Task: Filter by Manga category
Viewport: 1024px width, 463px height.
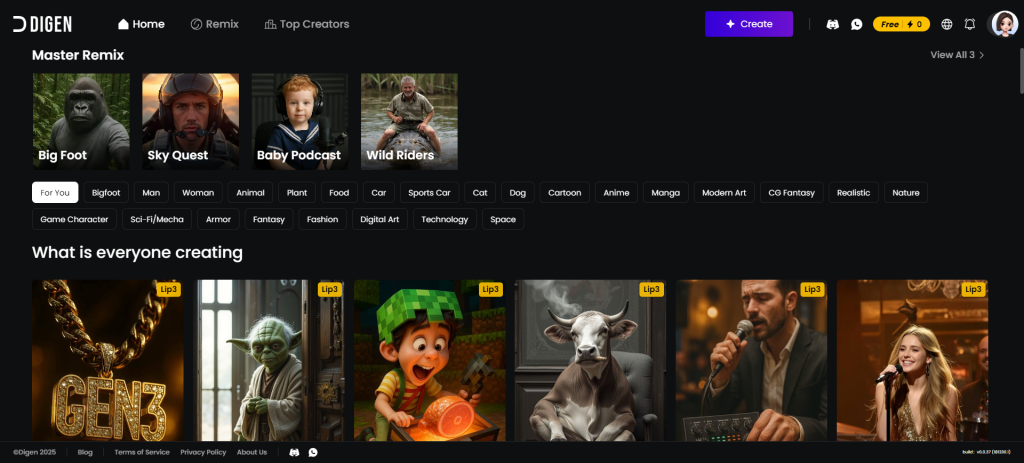Action: pyautogui.click(x=665, y=193)
